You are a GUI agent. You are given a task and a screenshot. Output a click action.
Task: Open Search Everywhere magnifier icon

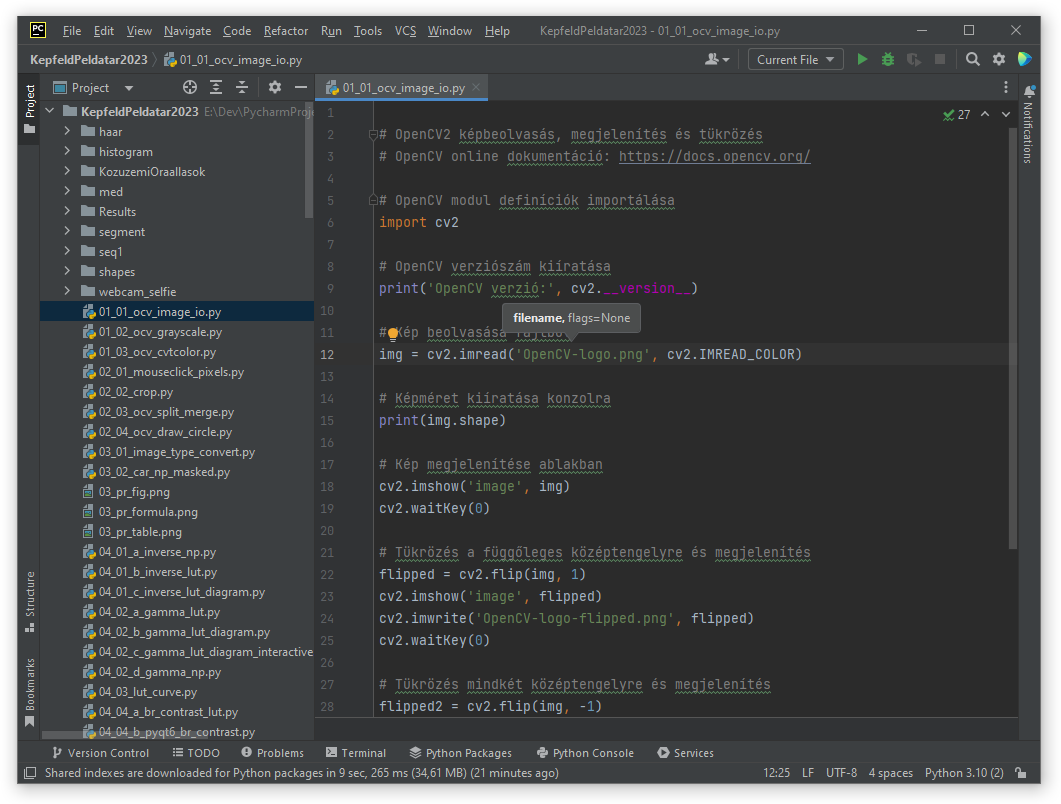[x=973, y=60]
